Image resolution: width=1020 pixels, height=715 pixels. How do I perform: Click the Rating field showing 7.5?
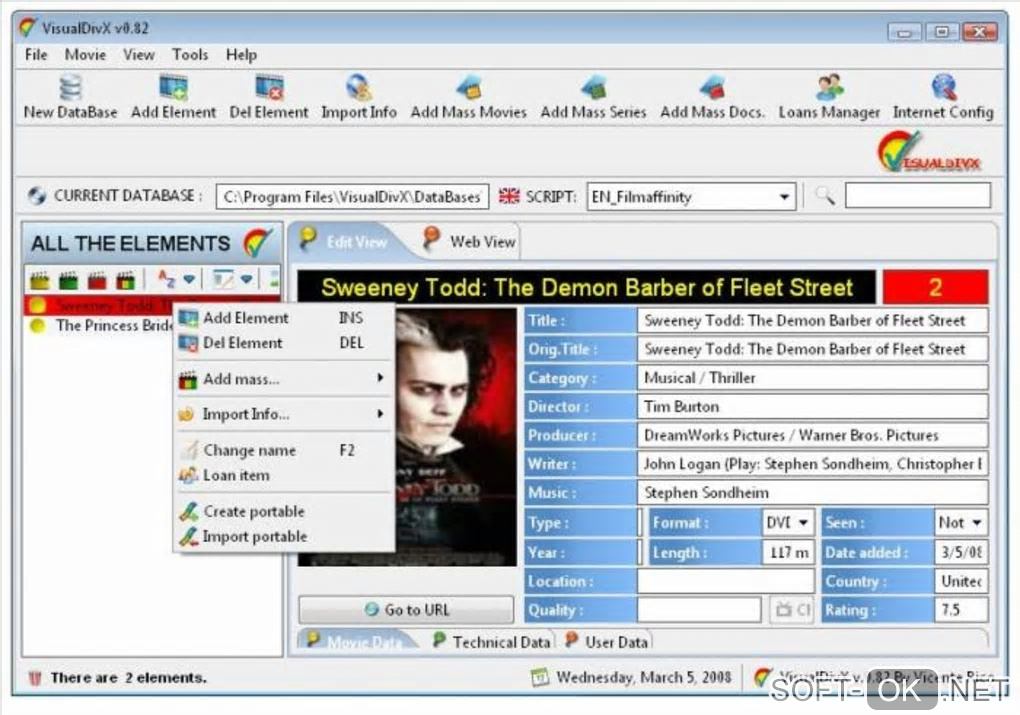(961, 610)
